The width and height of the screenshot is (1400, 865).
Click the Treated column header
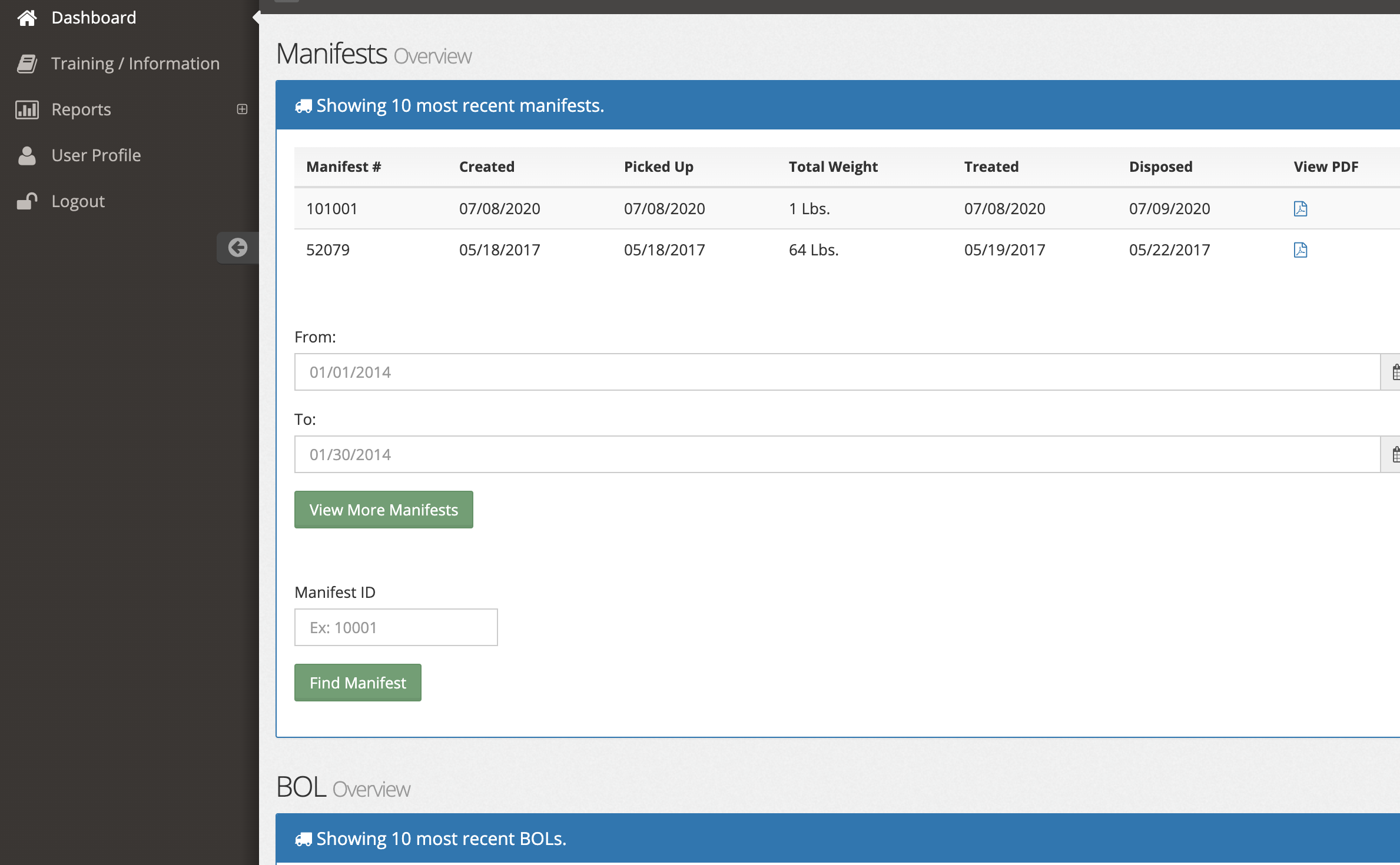coord(991,167)
